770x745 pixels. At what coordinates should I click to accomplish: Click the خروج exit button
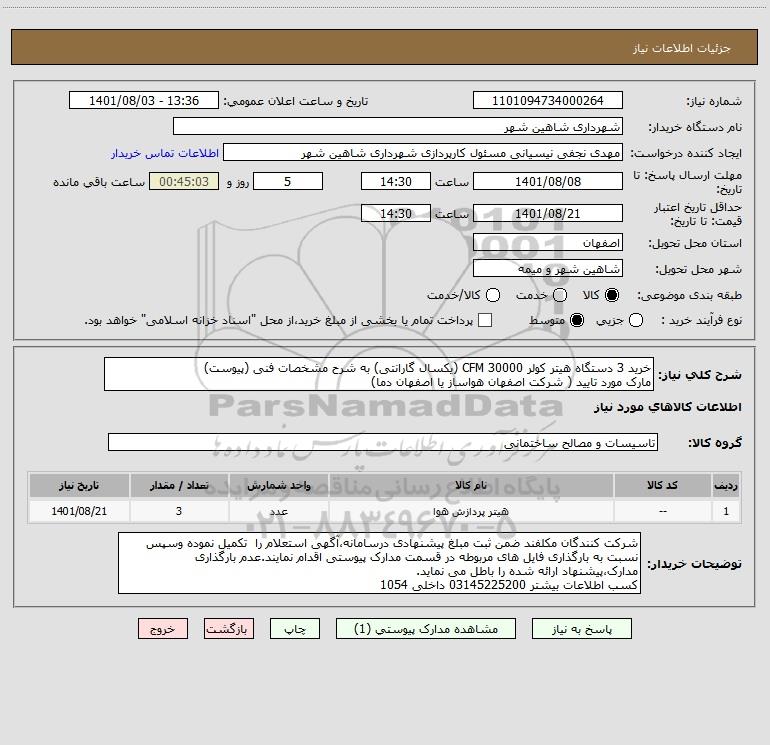pyautogui.click(x=163, y=629)
